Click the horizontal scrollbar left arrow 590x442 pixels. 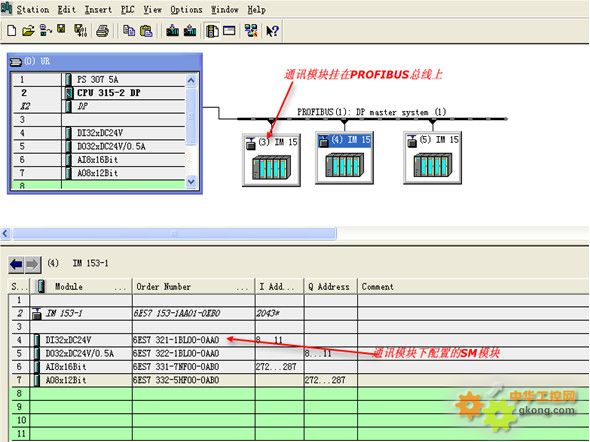[x=5, y=234]
